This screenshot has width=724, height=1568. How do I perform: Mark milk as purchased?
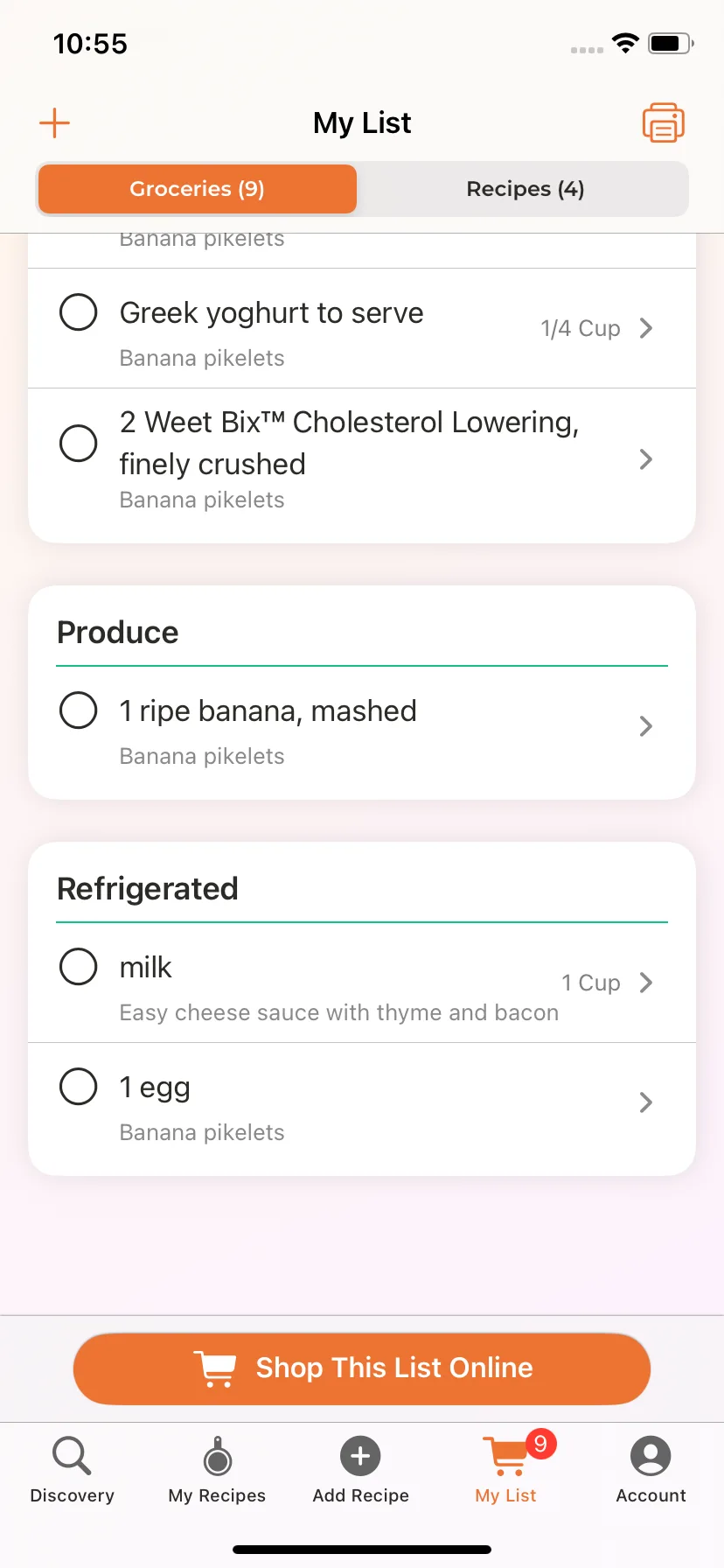78,966
